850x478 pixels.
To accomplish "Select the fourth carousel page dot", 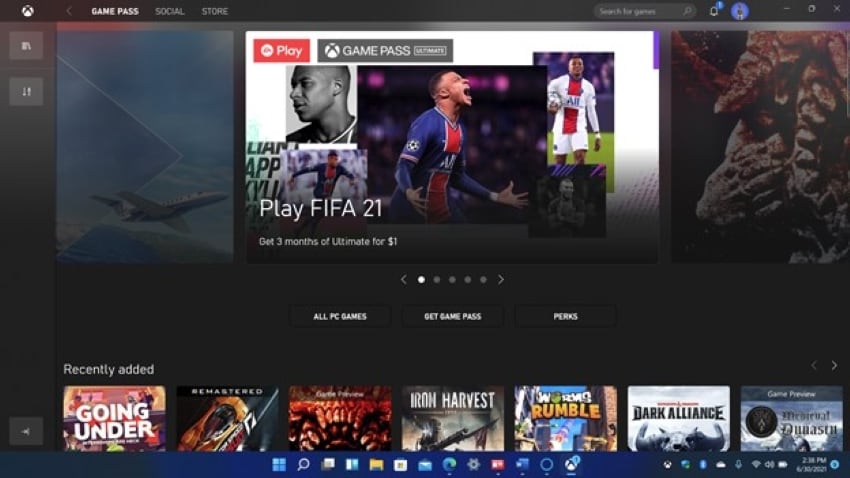I will [x=468, y=280].
